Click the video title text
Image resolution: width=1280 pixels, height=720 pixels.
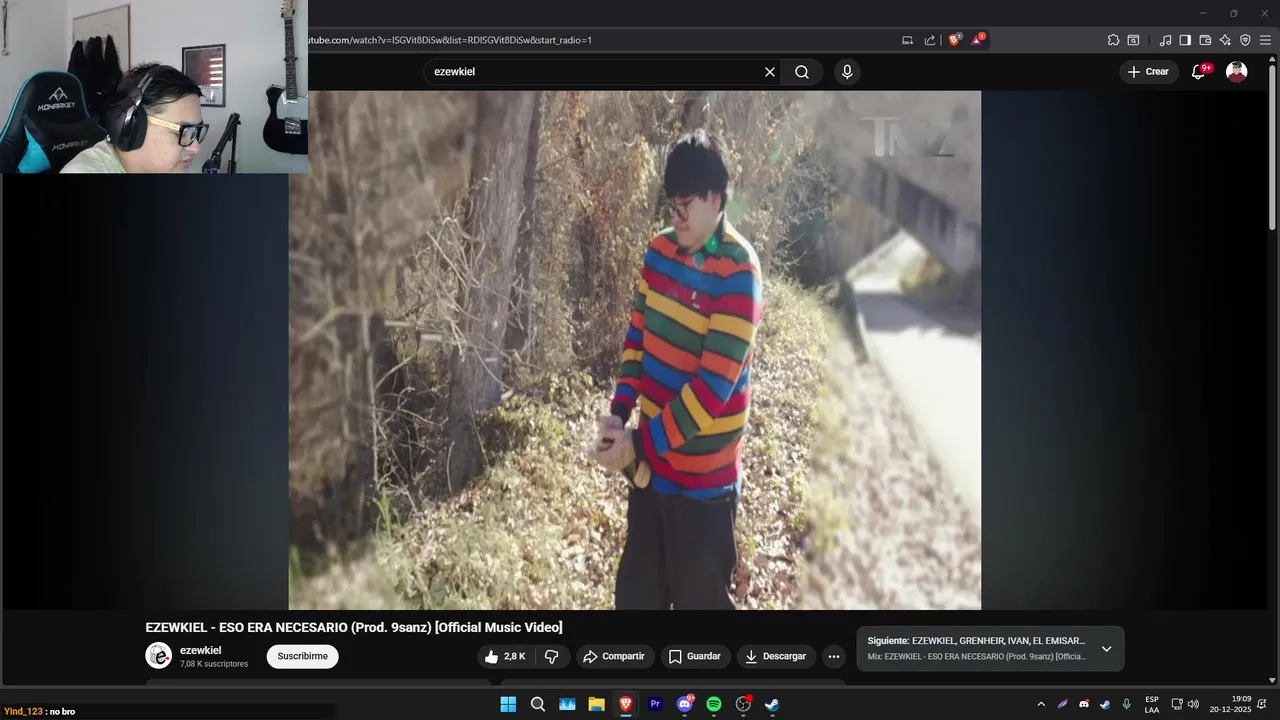pyautogui.click(x=354, y=627)
